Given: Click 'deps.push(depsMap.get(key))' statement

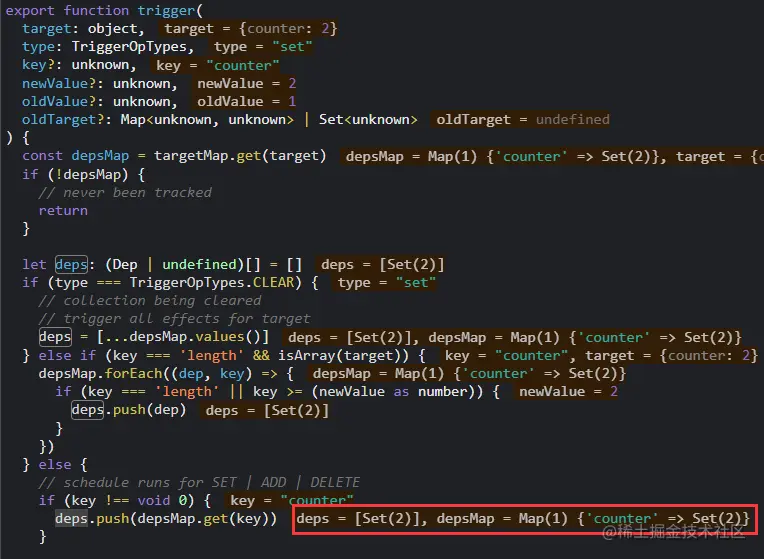Looking at the screenshot, I should [166, 519].
